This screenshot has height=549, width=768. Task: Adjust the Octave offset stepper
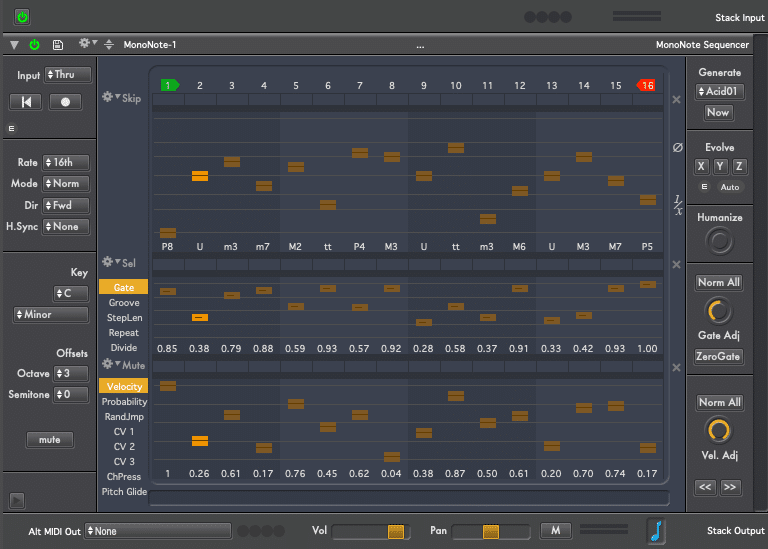[71, 373]
